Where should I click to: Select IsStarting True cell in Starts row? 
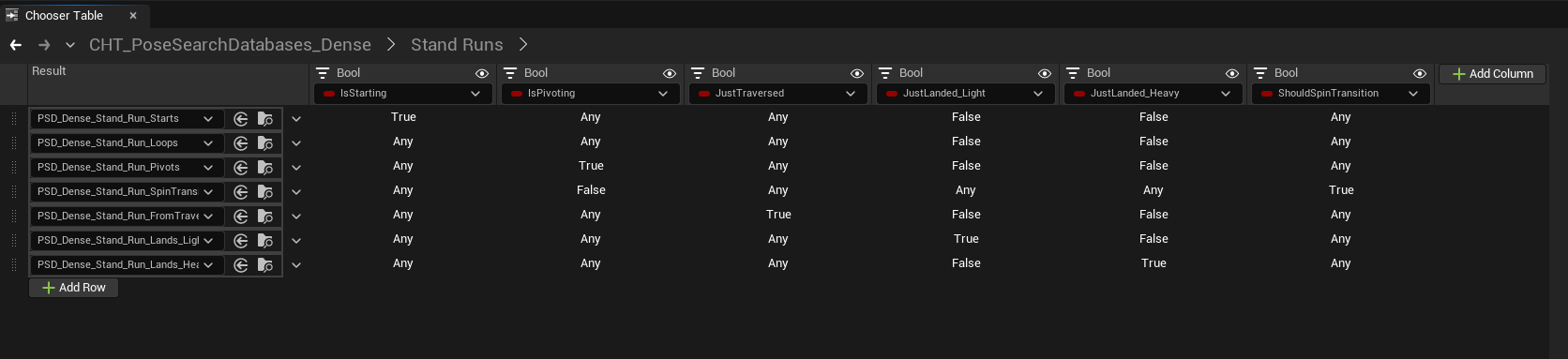(x=403, y=117)
